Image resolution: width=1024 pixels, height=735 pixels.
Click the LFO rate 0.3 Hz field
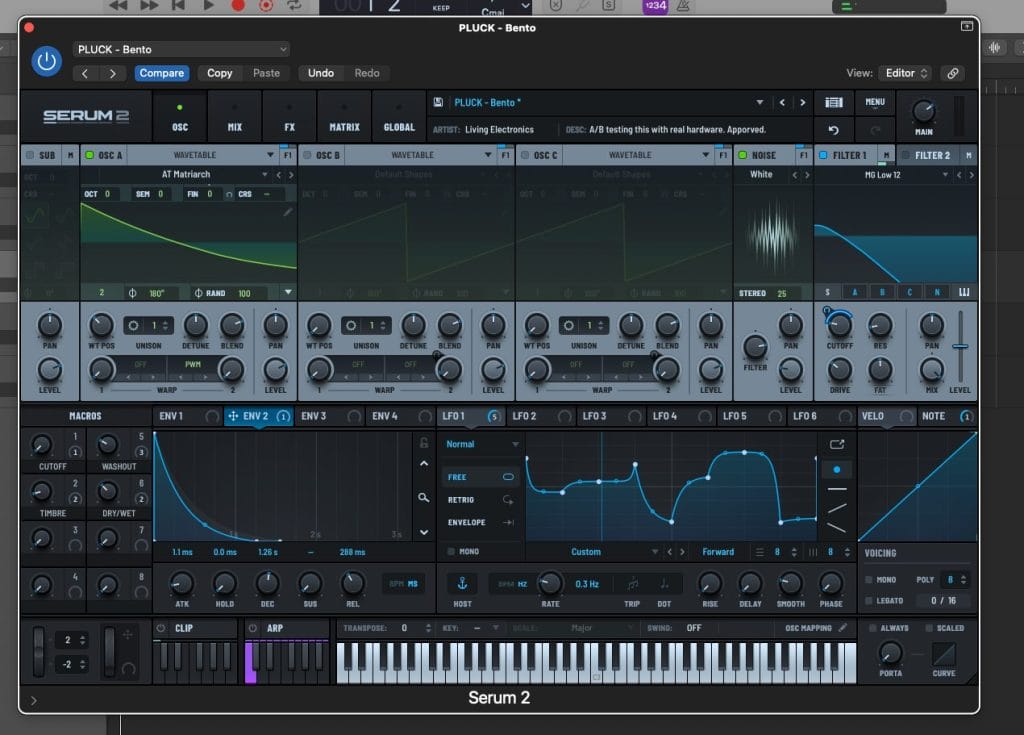click(x=586, y=583)
